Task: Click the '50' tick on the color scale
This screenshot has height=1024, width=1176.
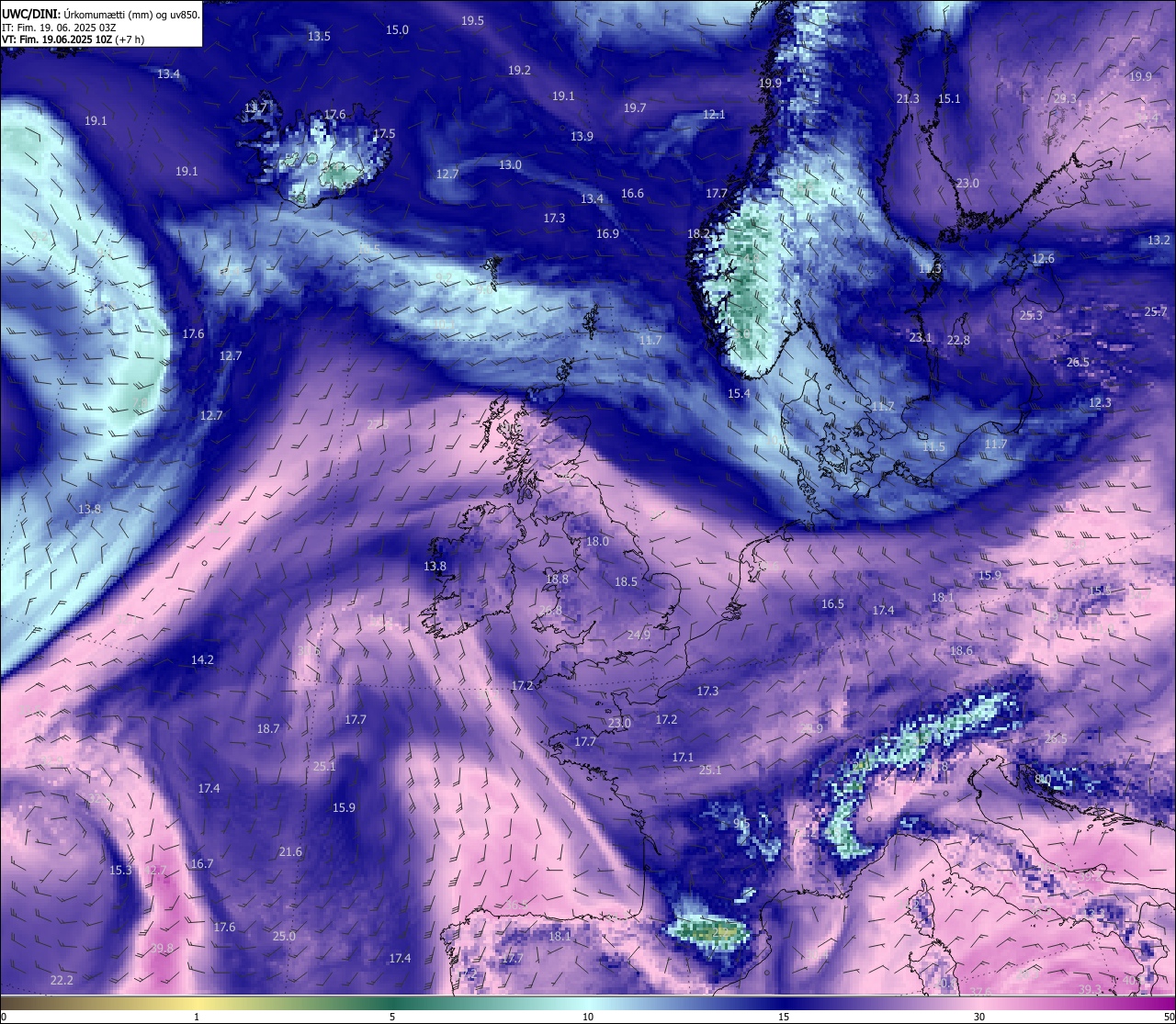Action: click(1169, 1017)
